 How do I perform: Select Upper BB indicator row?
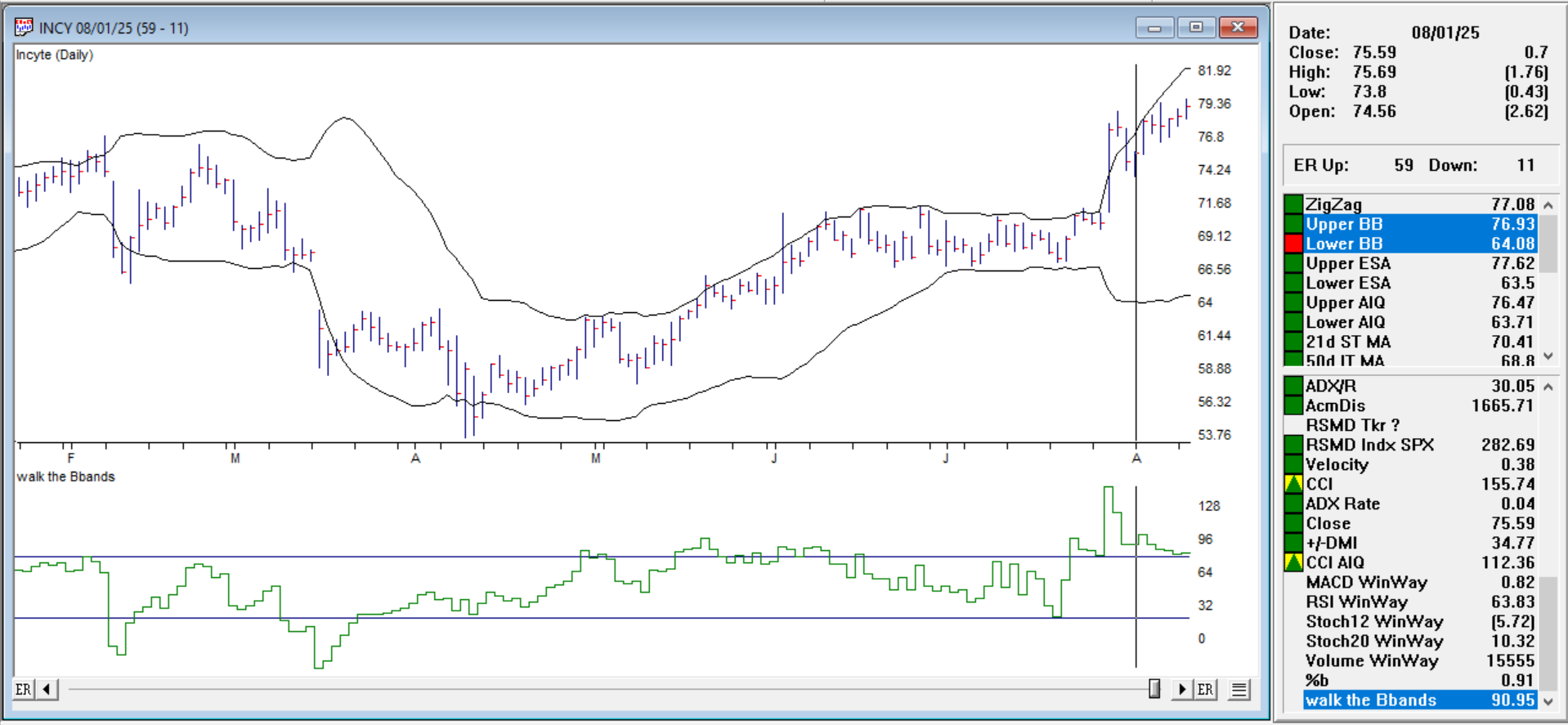(x=1420, y=224)
